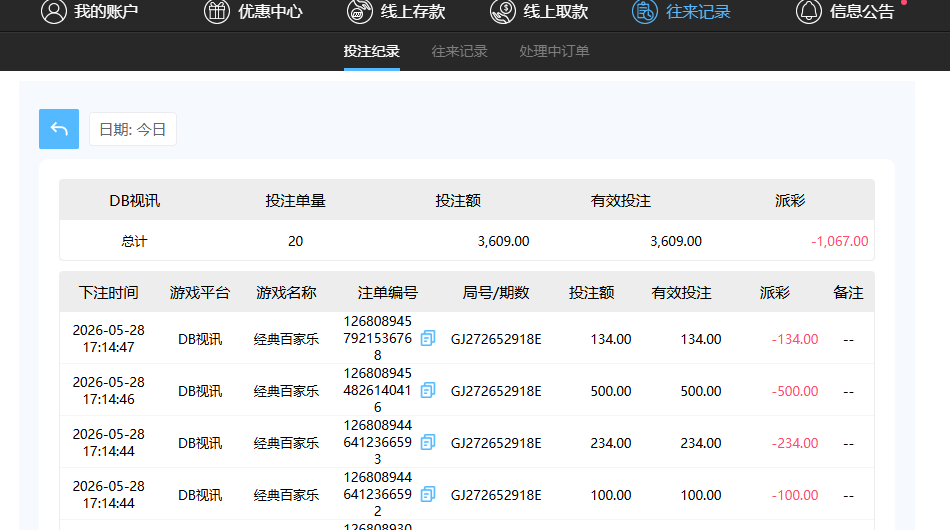The width and height of the screenshot is (950, 530).
Task: Click the 线上存款 deposit icon
Action: pos(359,12)
